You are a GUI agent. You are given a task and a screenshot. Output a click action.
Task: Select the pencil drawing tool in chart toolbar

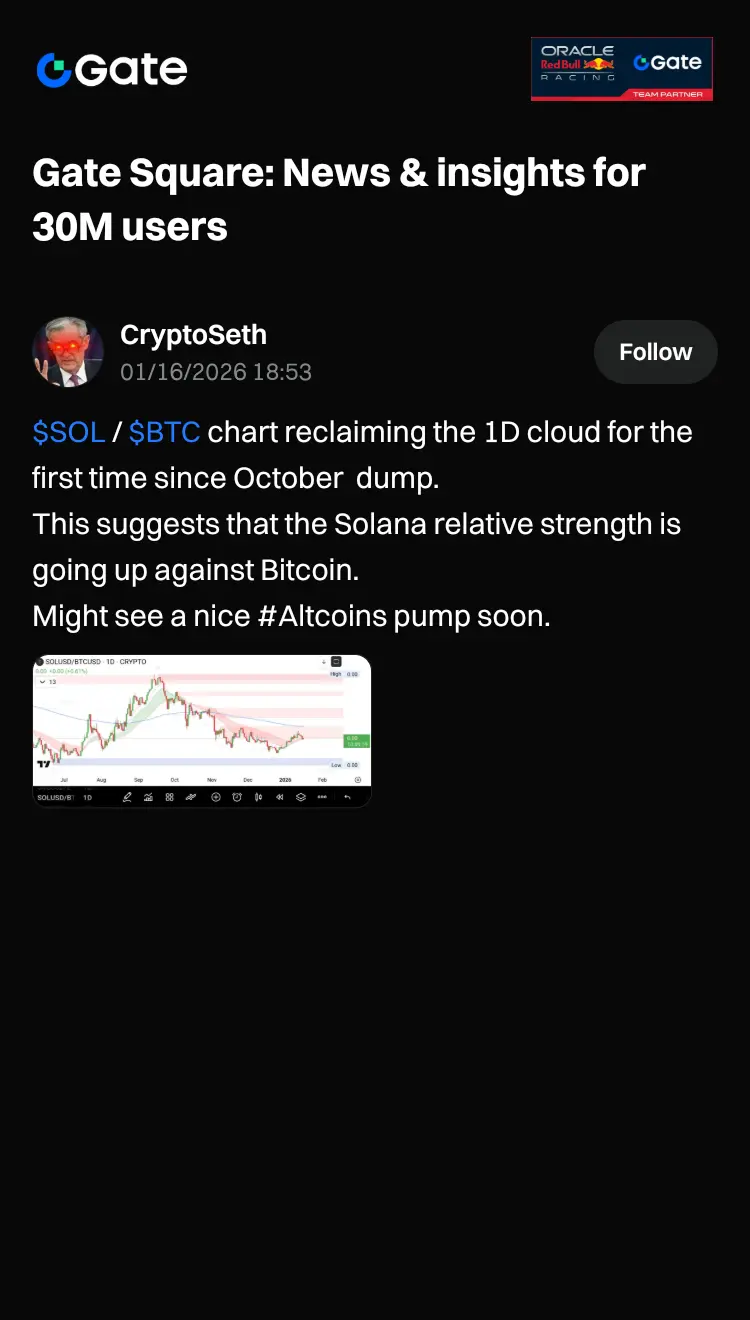click(x=127, y=797)
